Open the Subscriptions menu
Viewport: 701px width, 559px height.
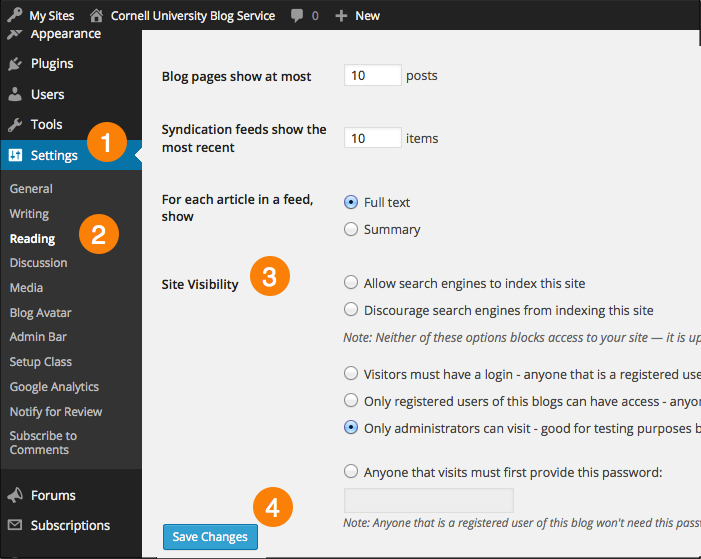(70, 525)
